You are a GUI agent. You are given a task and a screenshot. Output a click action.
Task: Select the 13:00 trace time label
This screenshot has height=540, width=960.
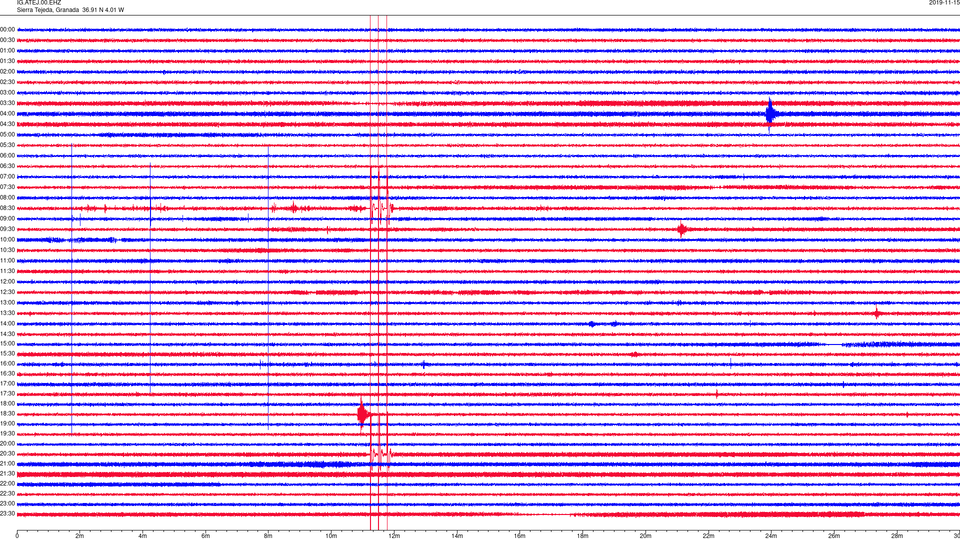point(8,302)
